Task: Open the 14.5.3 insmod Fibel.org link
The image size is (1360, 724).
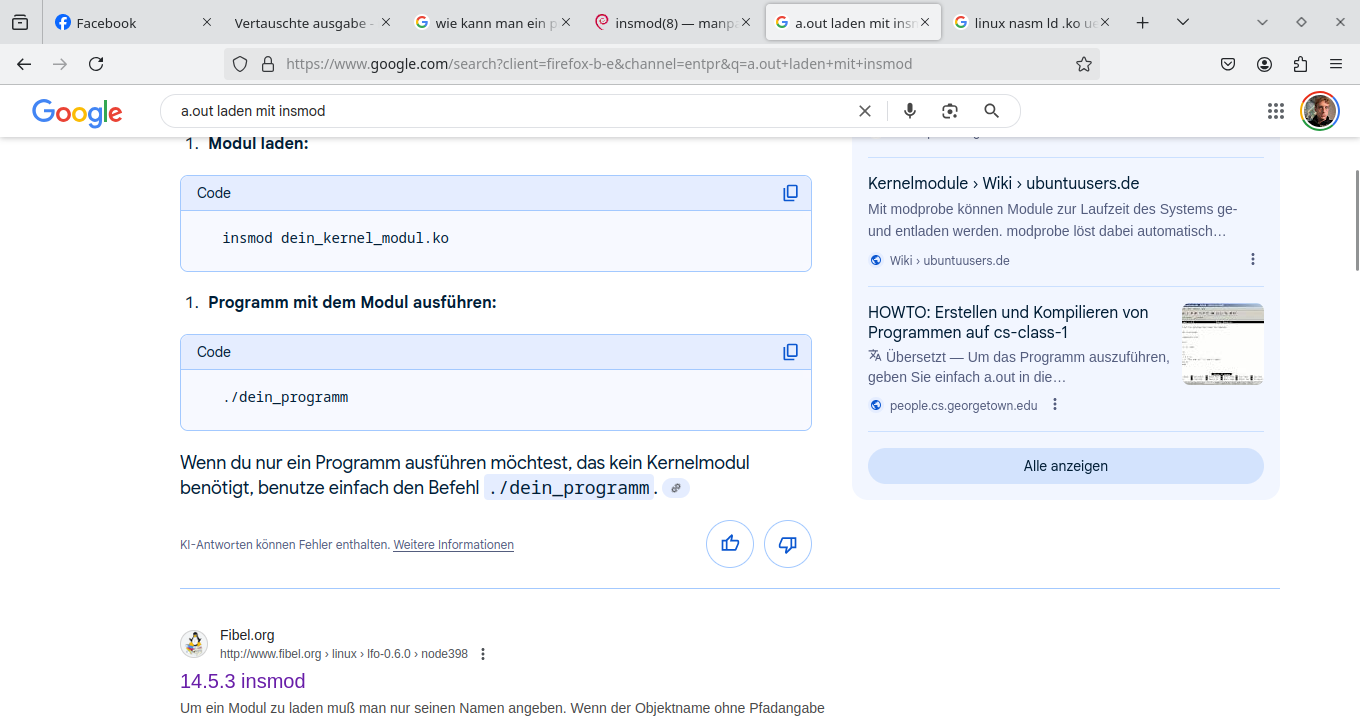Action: pos(242,681)
